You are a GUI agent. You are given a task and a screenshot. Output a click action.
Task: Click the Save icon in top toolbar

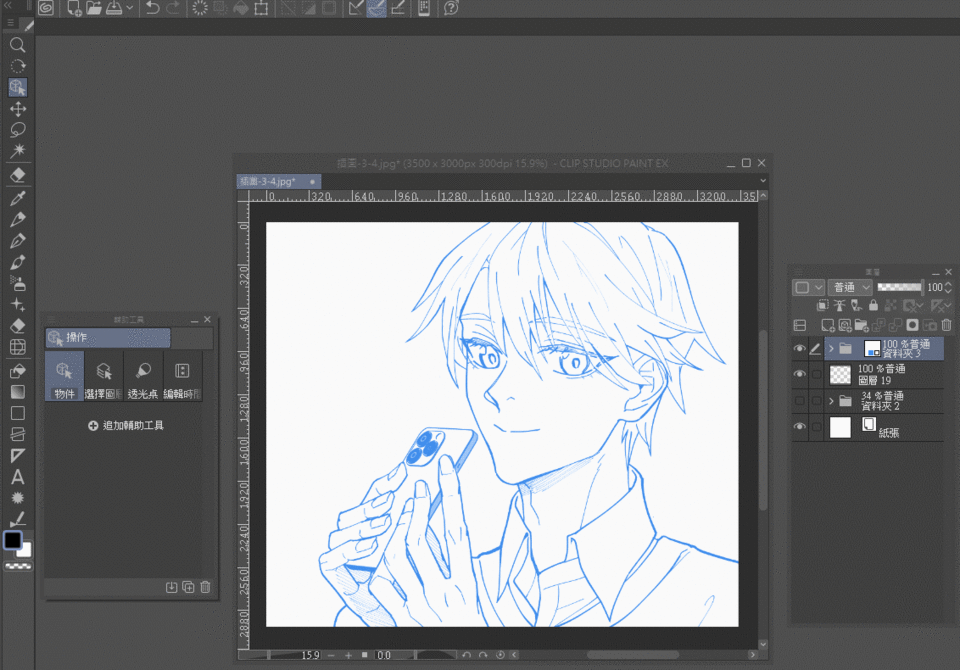click(x=114, y=8)
